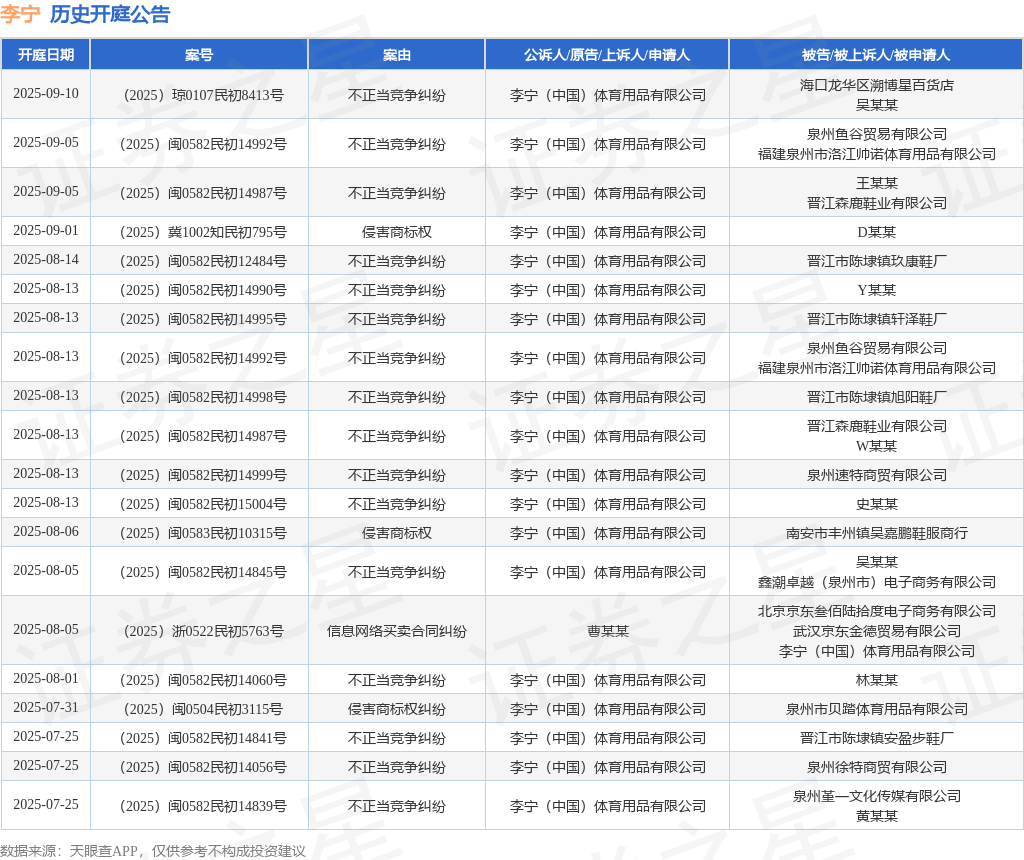Select date 2025-09-10

46,93
